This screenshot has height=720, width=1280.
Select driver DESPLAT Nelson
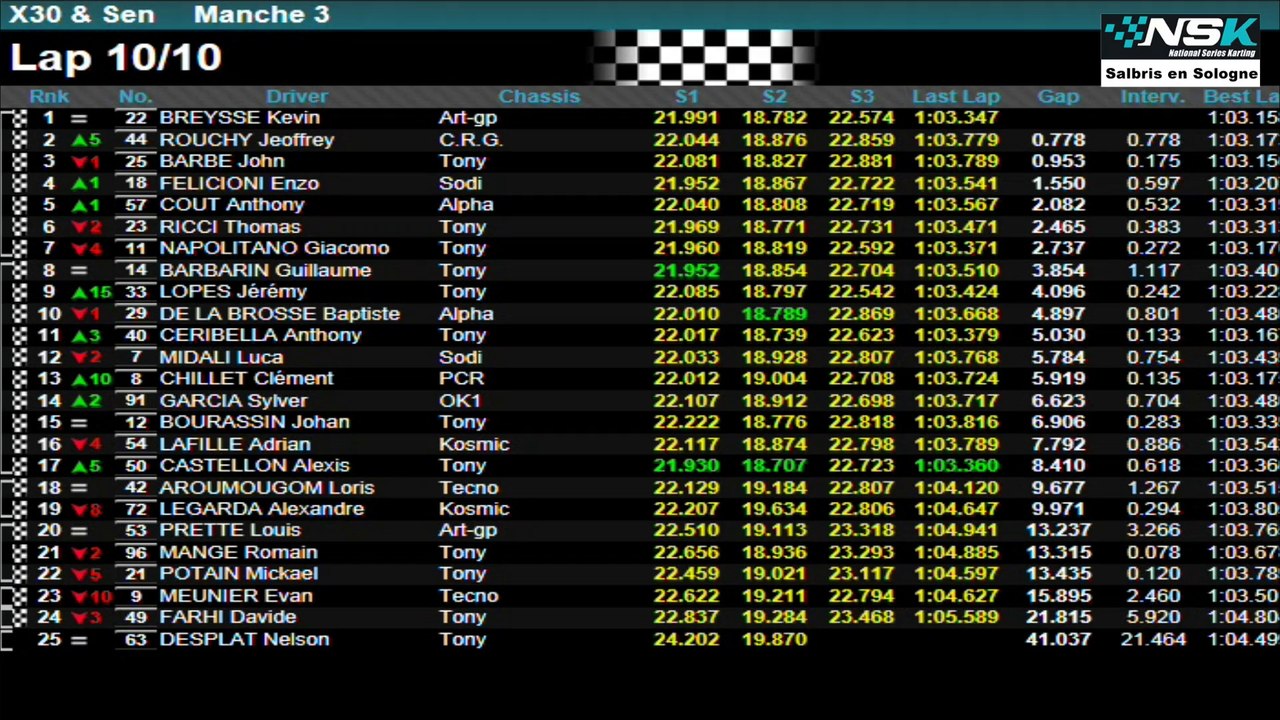[x=244, y=640]
